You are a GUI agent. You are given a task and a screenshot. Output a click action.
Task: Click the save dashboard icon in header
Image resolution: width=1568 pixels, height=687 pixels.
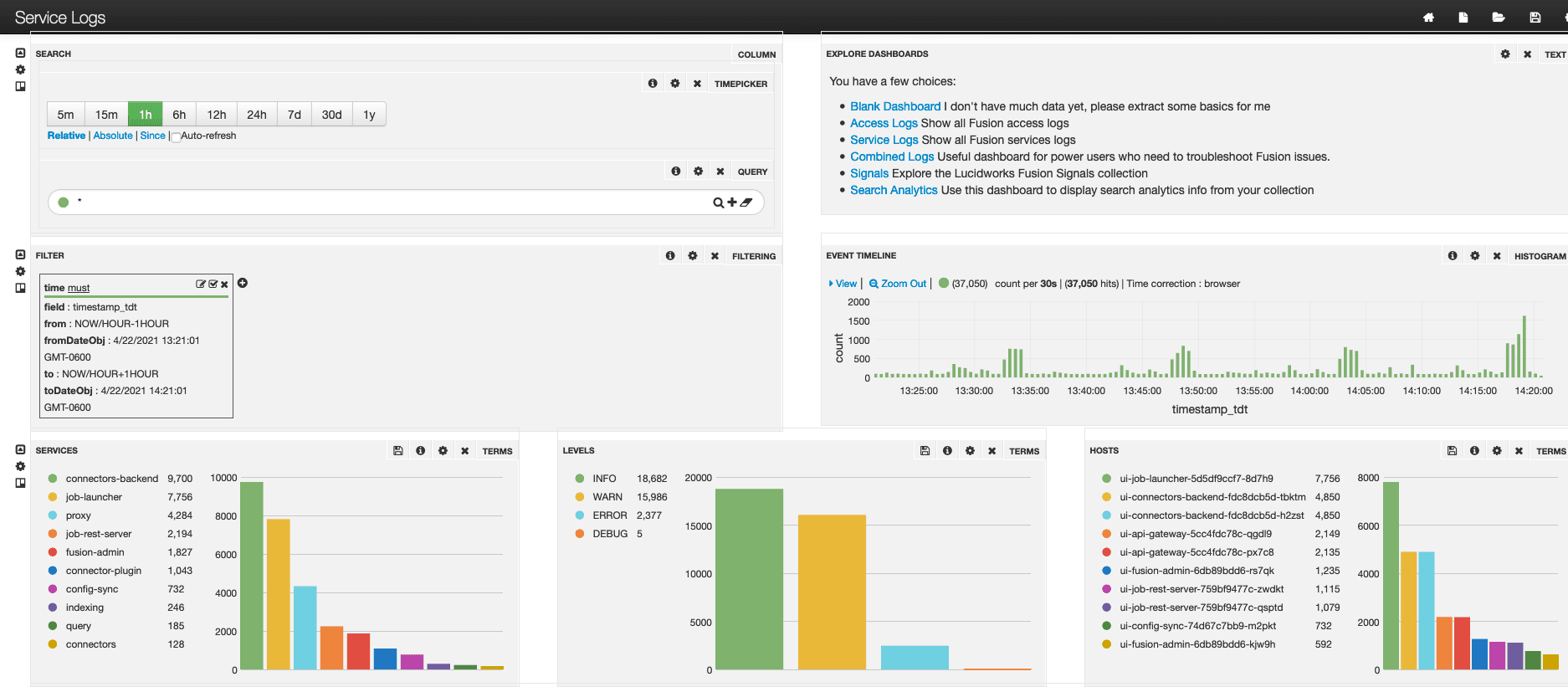pos(1535,18)
